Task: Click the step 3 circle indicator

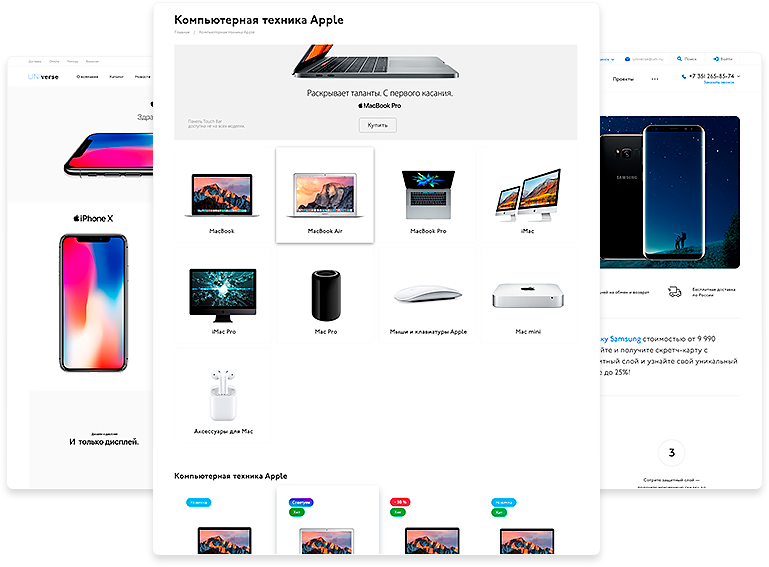Action: pyautogui.click(x=671, y=453)
